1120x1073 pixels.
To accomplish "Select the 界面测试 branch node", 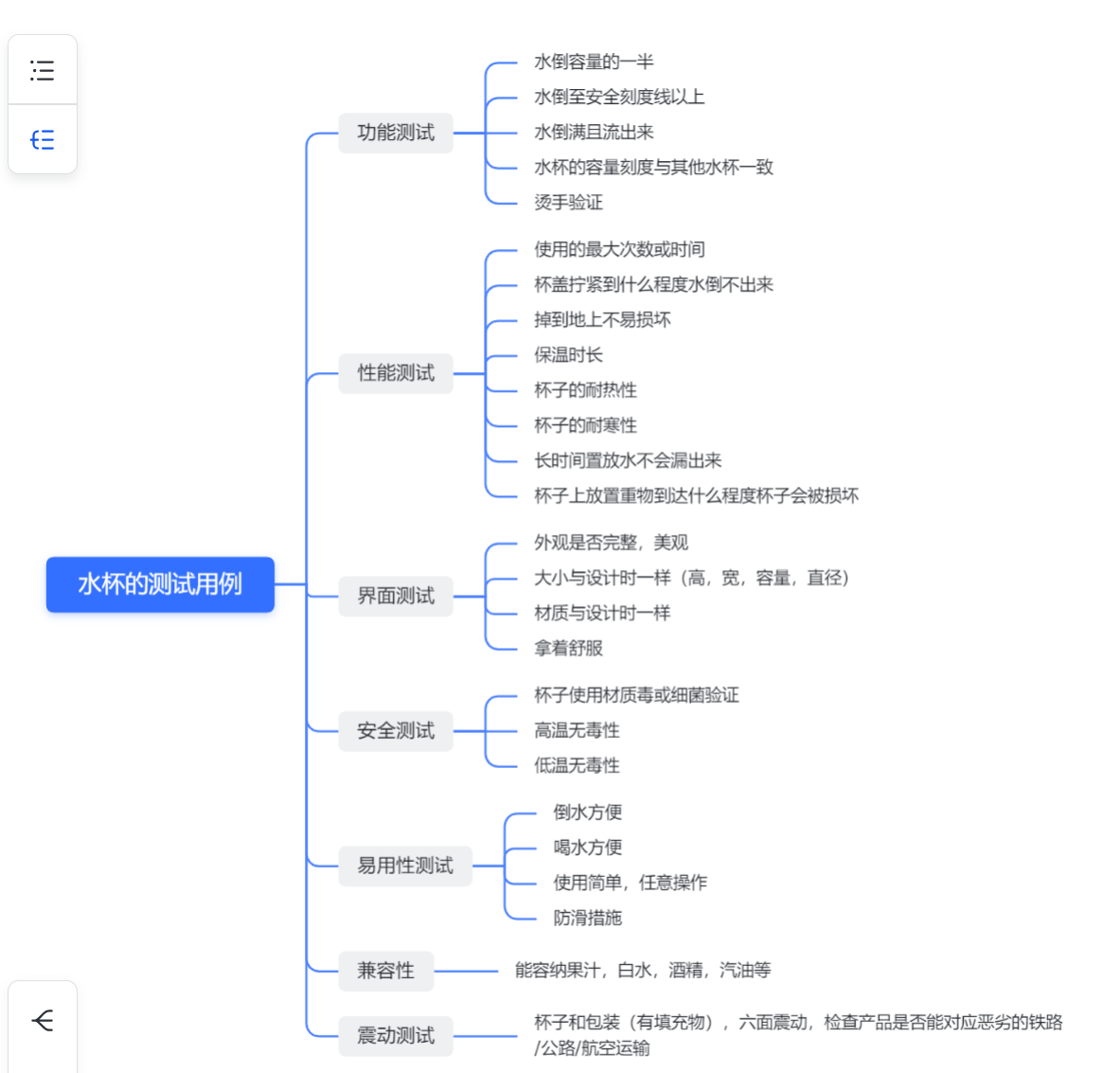I will (x=396, y=596).
